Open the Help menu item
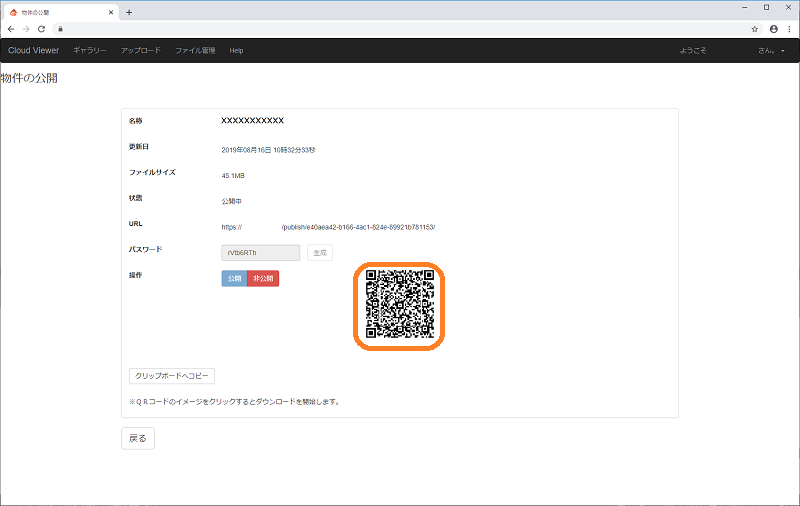800x506 pixels. [236, 50]
